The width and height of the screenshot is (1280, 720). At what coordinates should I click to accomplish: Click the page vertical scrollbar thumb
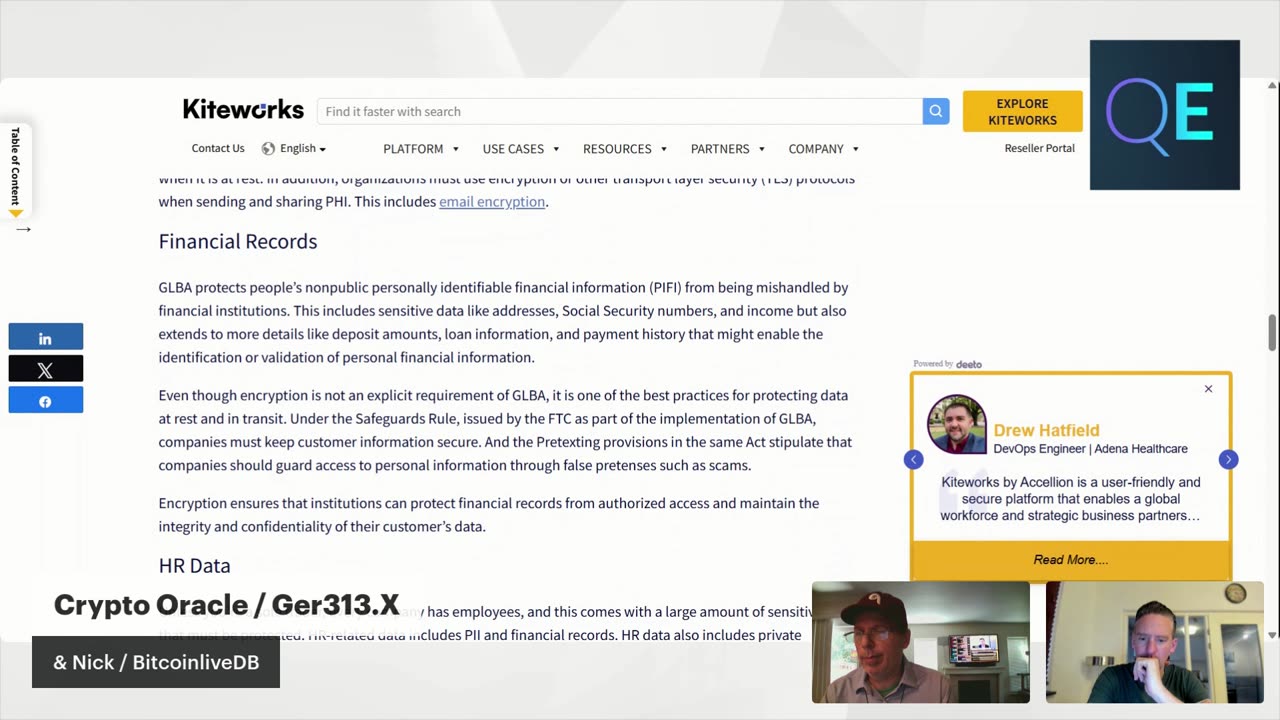[1272, 332]
